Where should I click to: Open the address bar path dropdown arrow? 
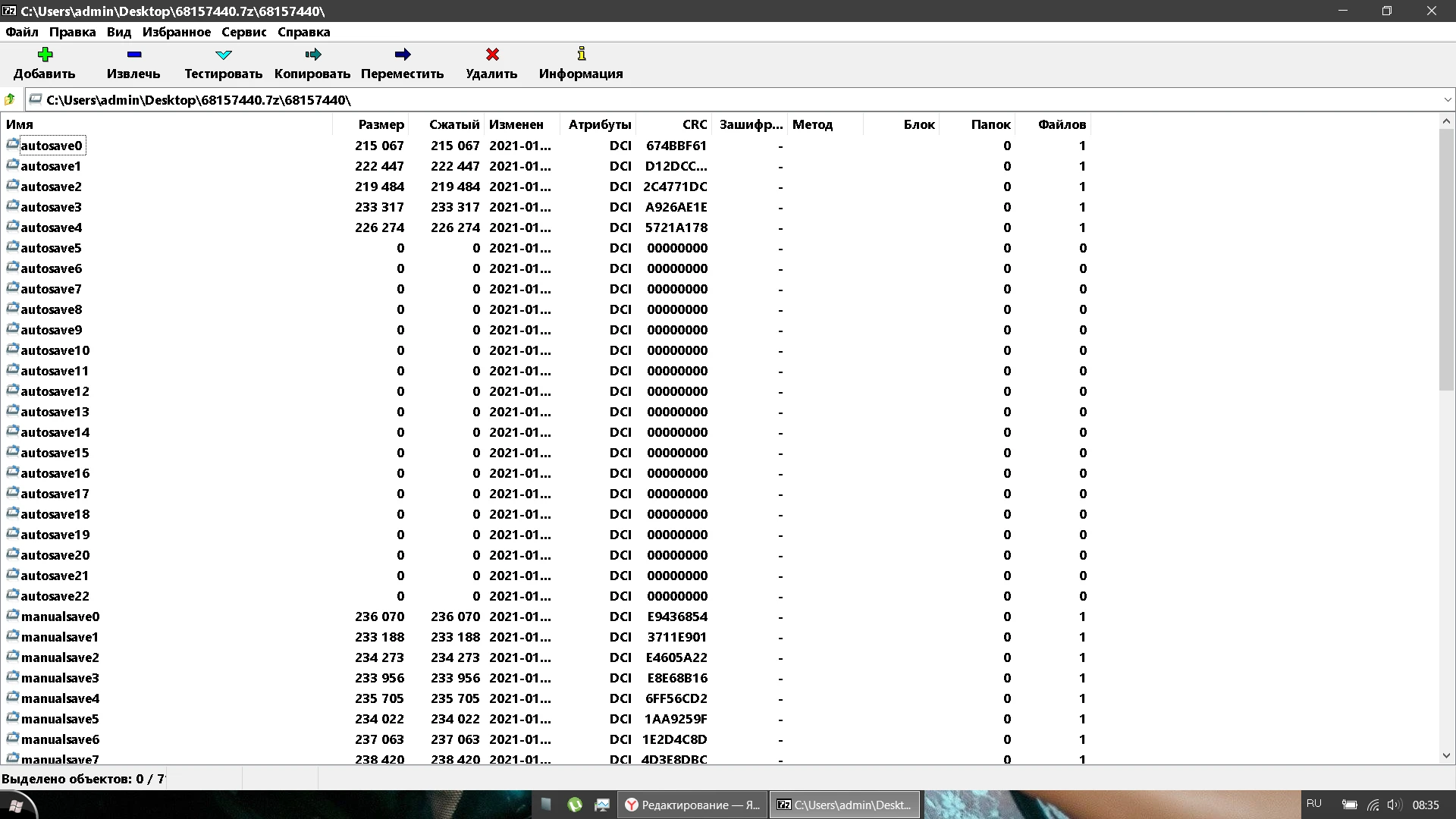point(1447,100)
